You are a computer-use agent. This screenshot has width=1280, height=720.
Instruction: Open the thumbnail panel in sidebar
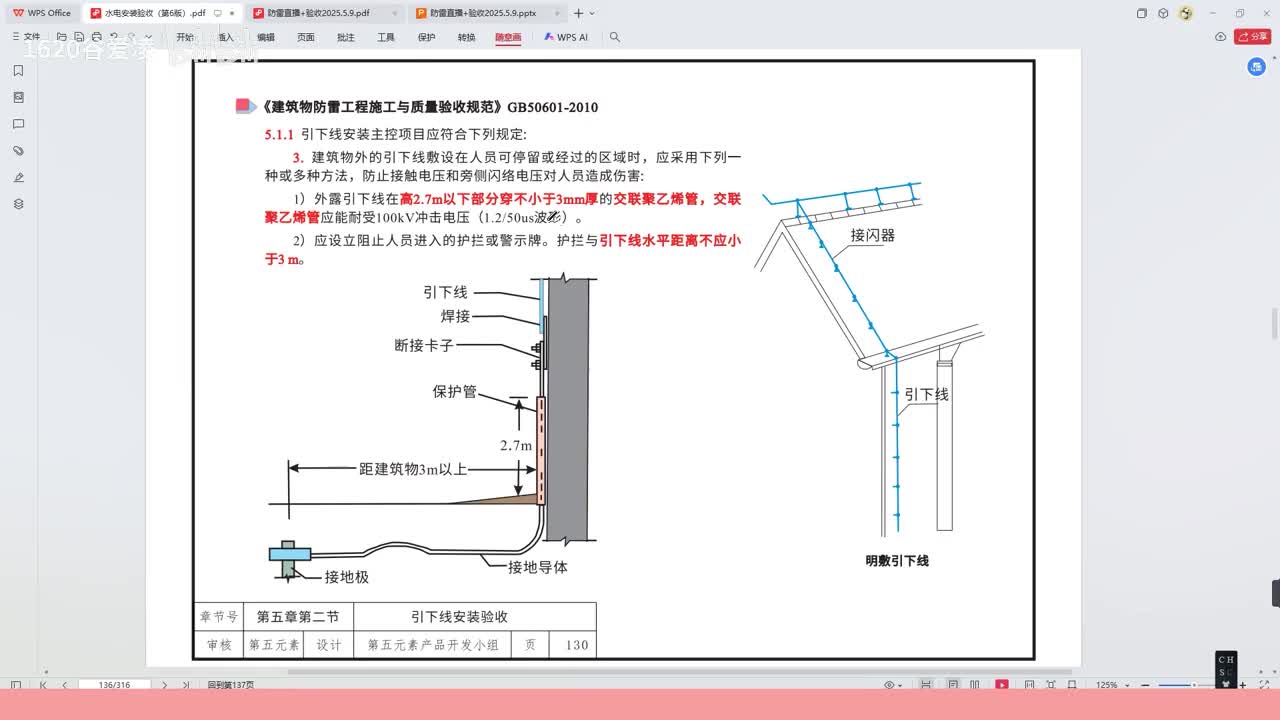tap(18, 98)
